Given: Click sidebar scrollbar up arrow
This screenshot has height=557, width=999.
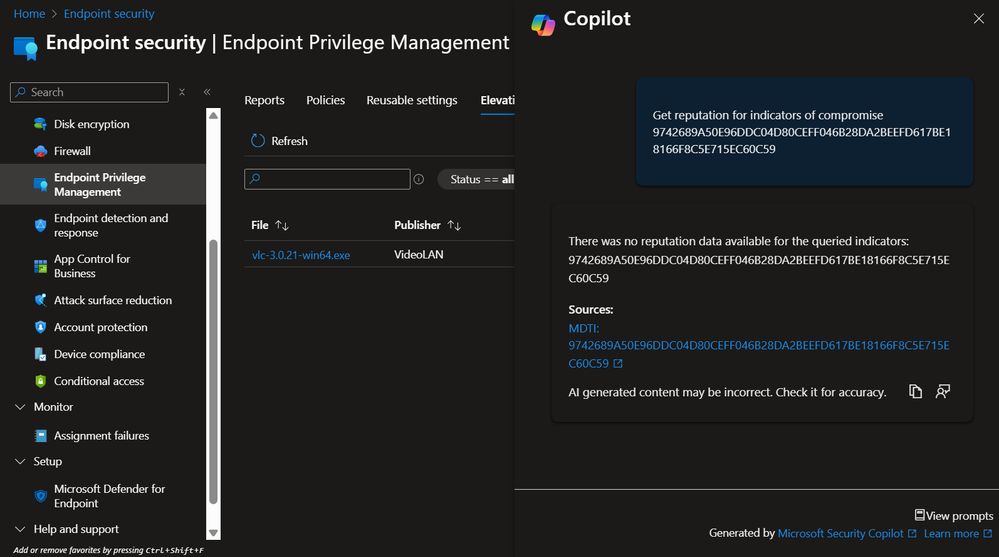Looking at the screenshot, I should point(213,115).
